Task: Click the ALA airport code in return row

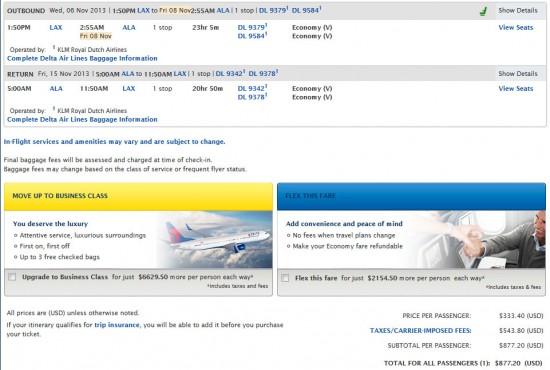Action: click(x=56, y=88)
